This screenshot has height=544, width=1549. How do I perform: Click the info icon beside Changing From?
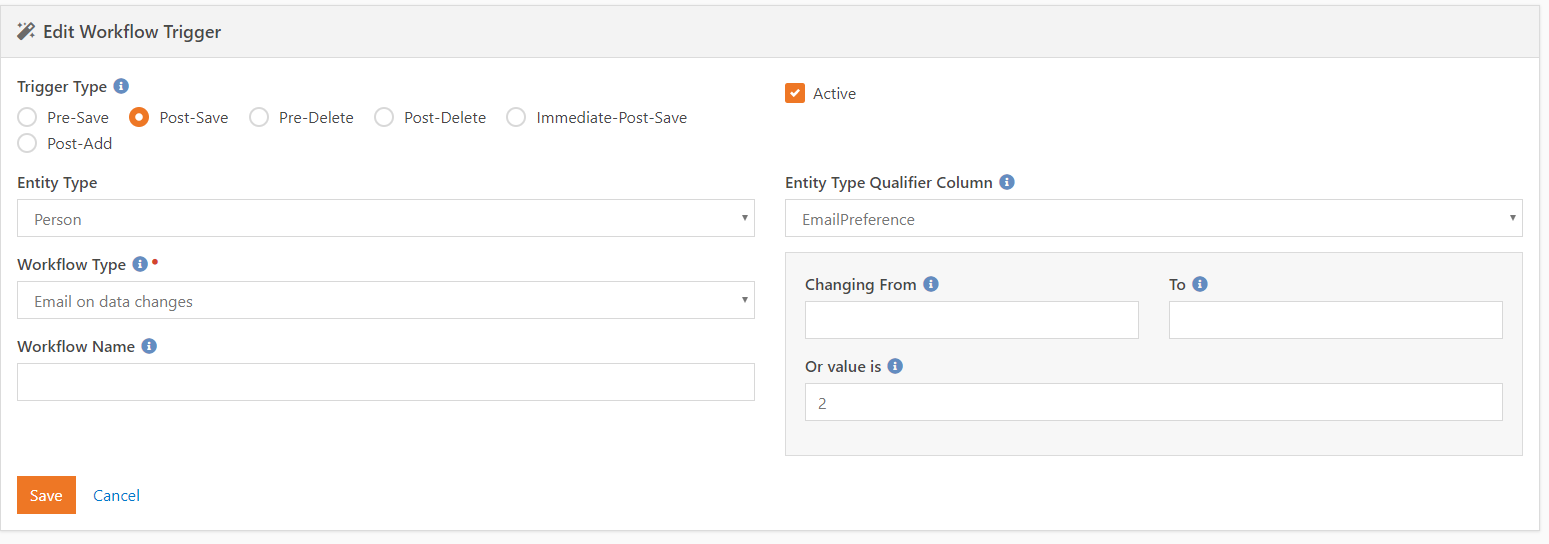[x=931, y=285]
